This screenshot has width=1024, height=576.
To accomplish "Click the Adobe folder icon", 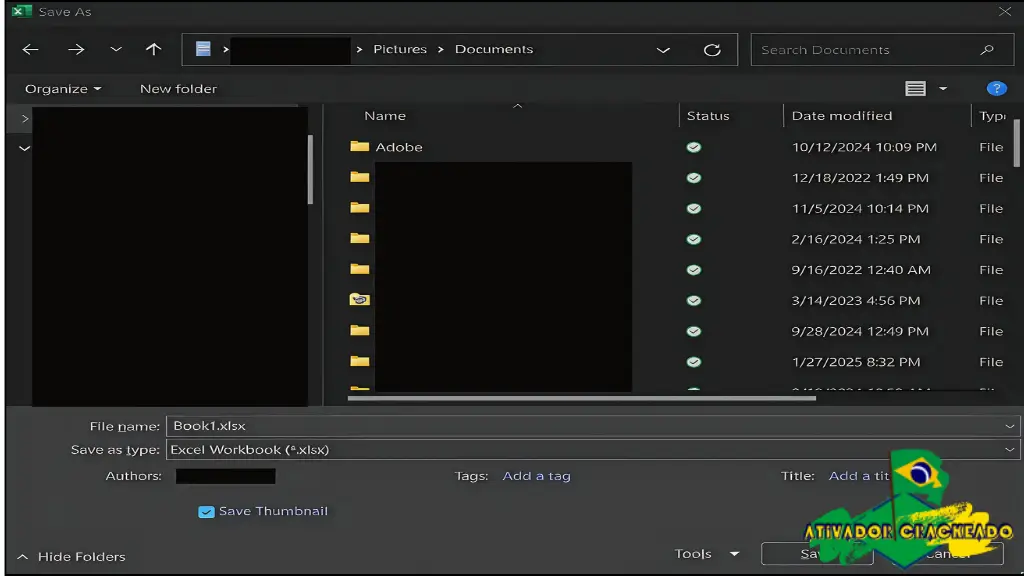I will [x=359, y=146].
